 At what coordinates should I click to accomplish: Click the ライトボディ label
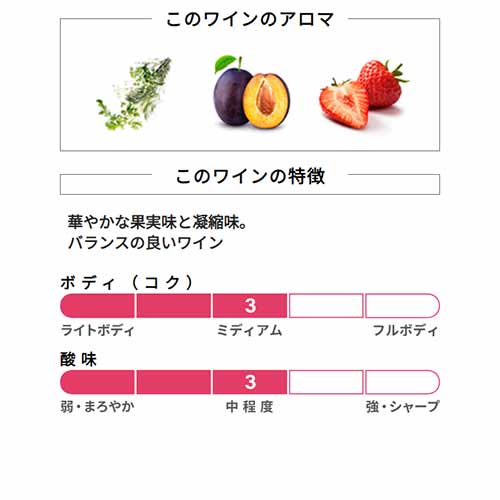[x=97, y=331]
